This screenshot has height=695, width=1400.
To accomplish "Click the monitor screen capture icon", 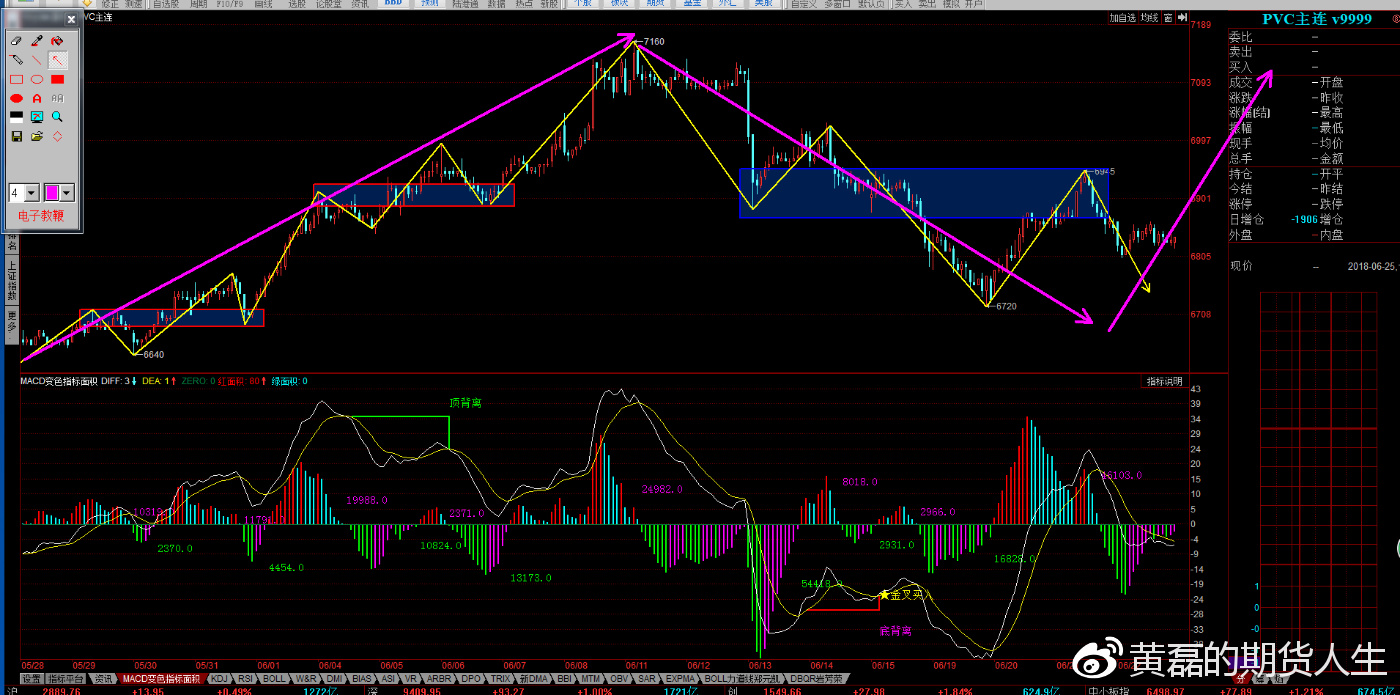I will coord(37,117).
